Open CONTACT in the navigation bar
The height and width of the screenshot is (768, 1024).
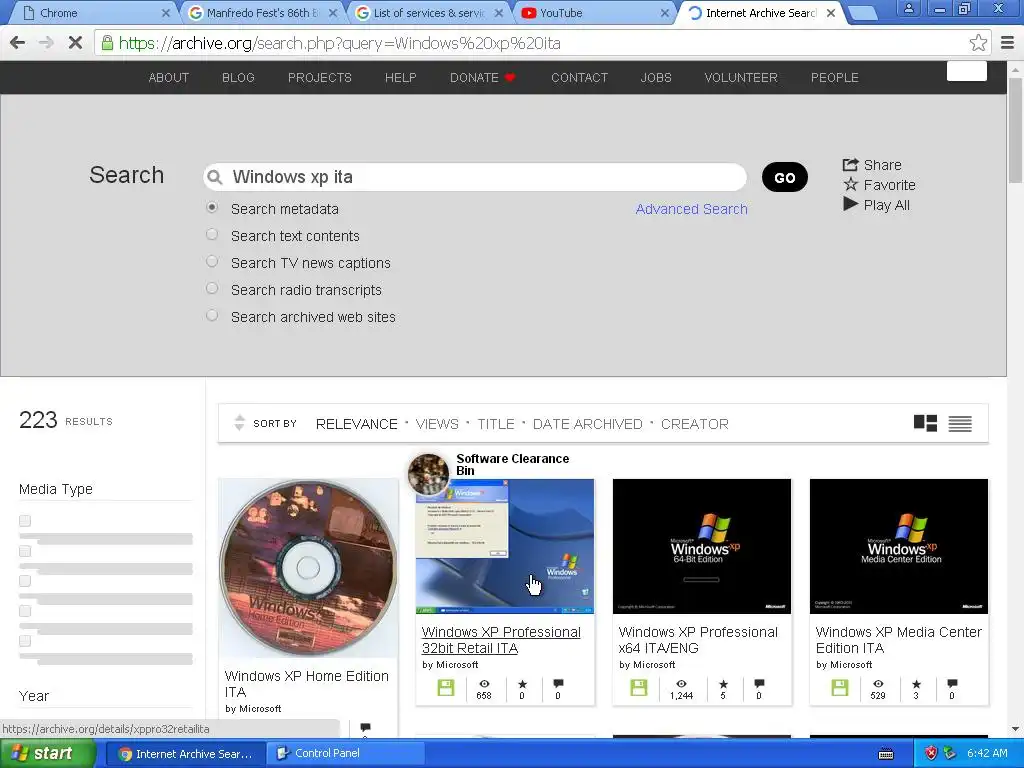[579, 78]
